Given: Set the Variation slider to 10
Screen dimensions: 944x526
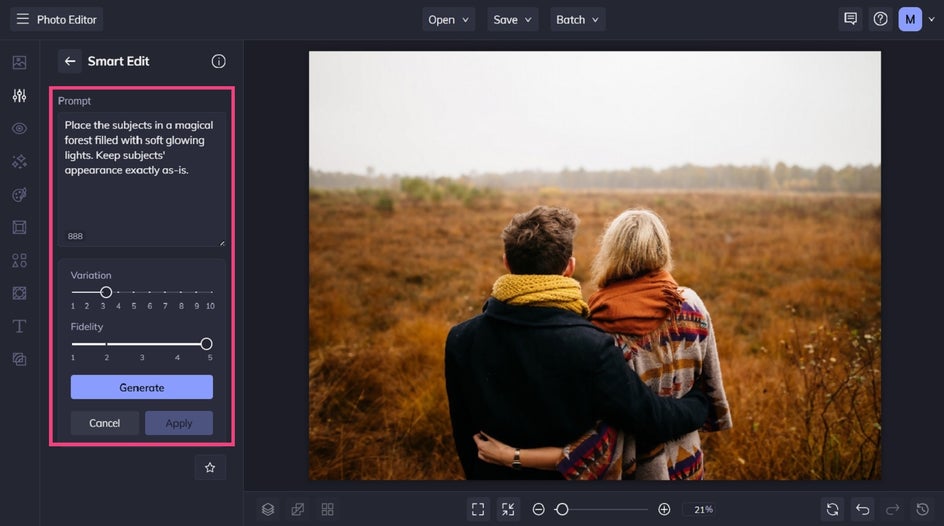Looking at the screenshot, I should coord(211,292).
